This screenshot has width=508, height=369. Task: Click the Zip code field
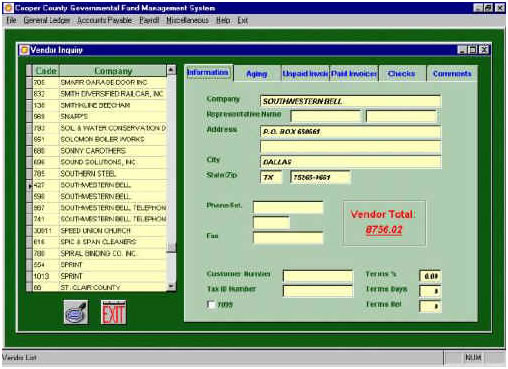(x=320, y=177)
